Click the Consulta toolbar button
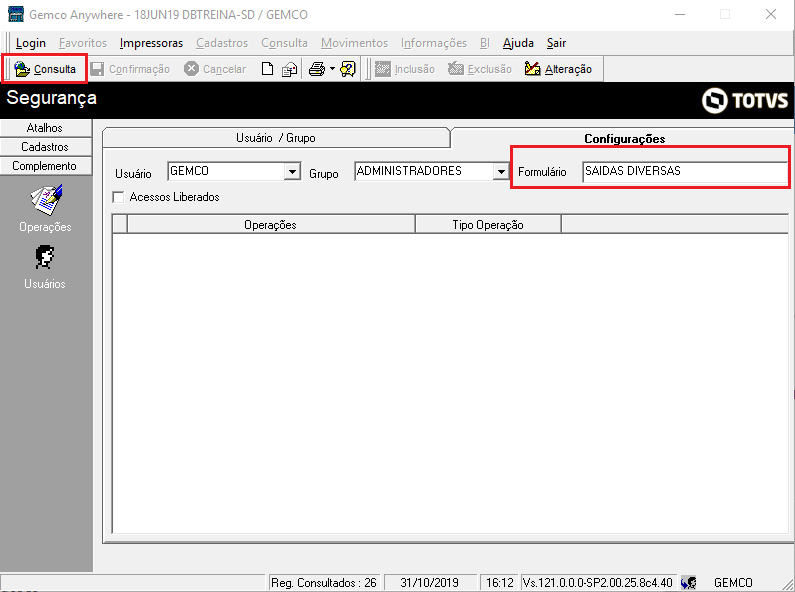 point(45,69)
